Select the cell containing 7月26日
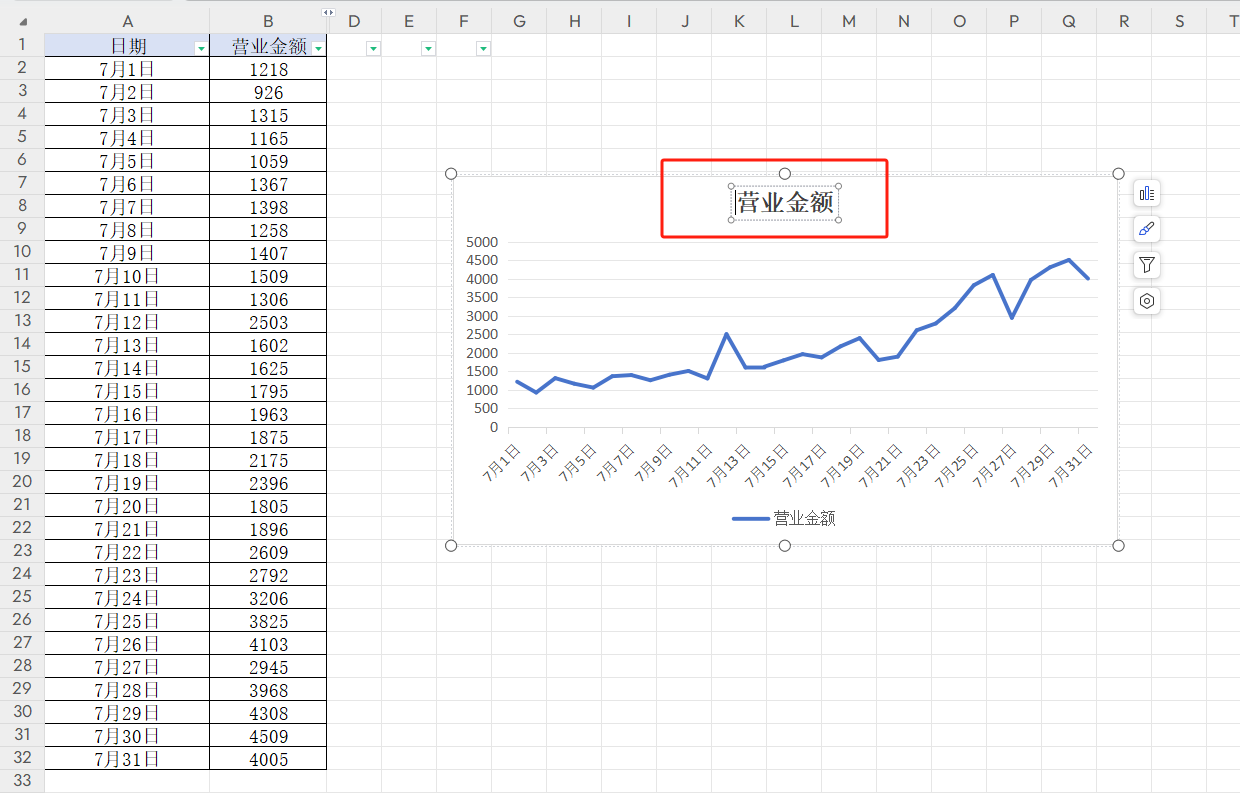This screenshot has width=1240, height=793. [x=127, y=643]
